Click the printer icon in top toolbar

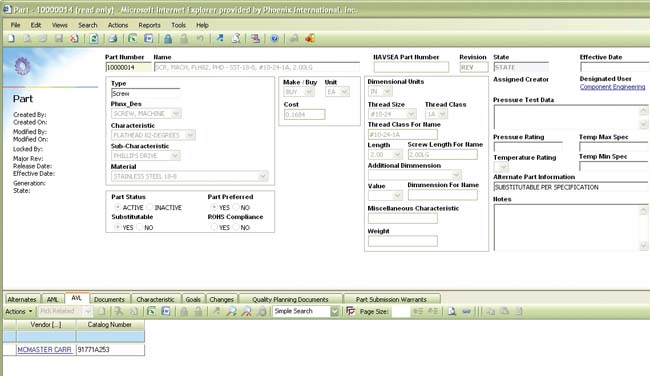pyautogui.click(x=113, y=39)
